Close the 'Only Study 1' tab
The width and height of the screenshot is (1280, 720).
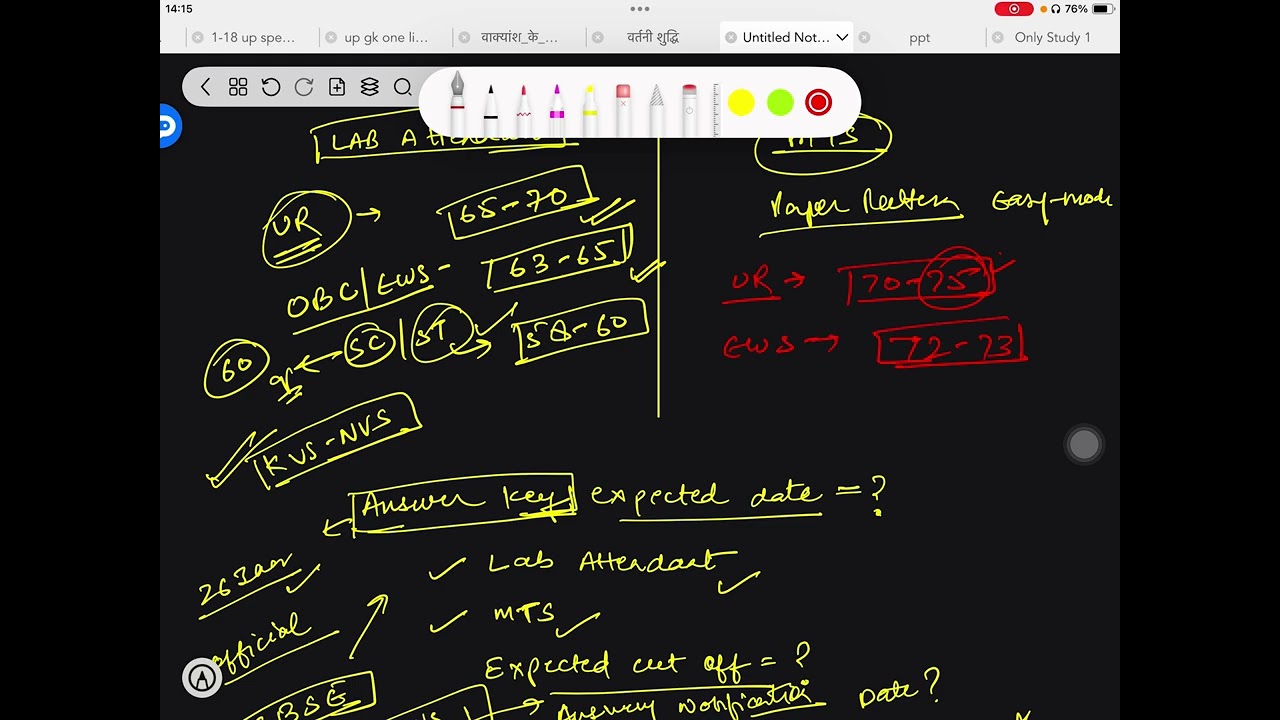coord(997,37)
